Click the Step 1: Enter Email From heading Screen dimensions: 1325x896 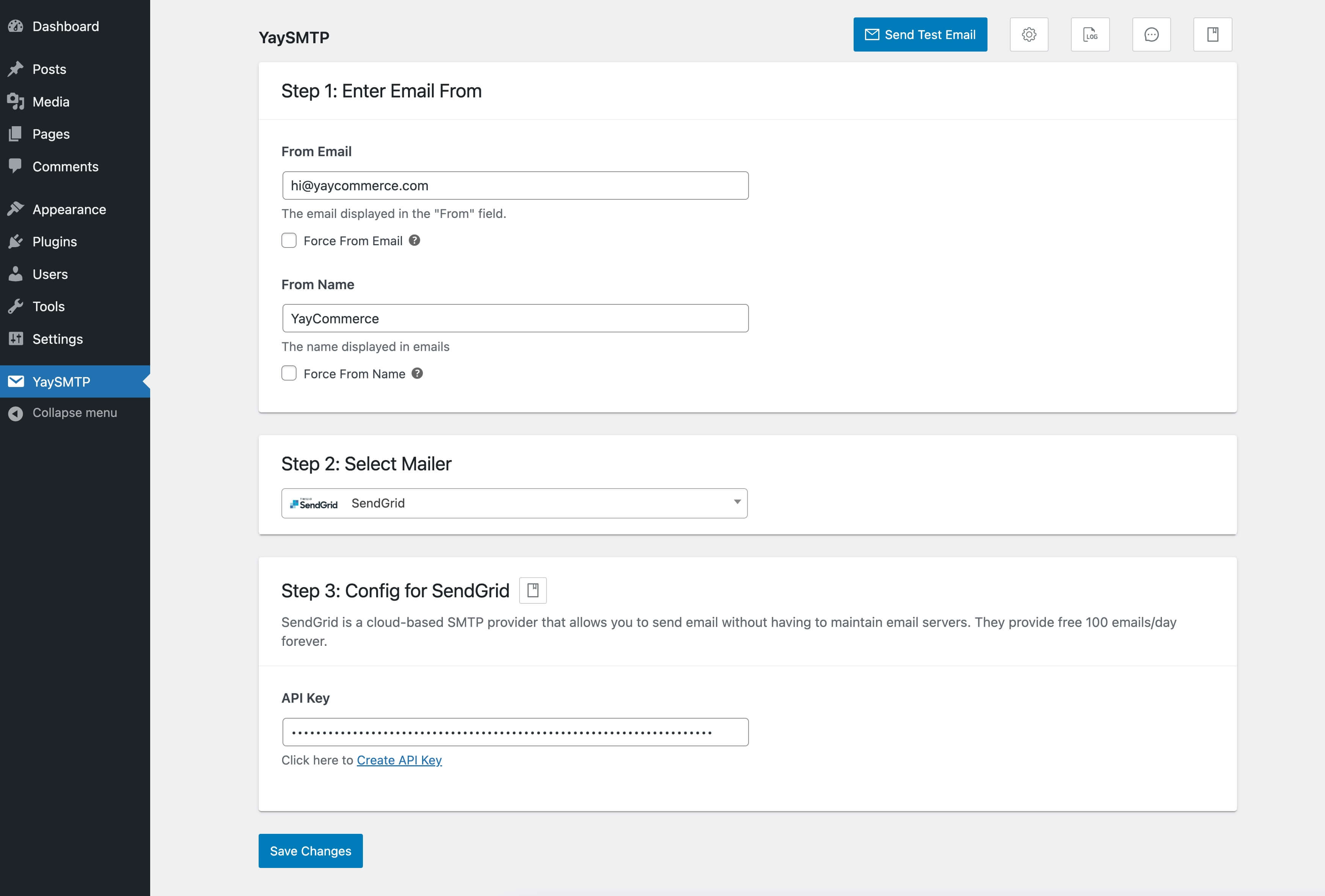click(381, 91)
